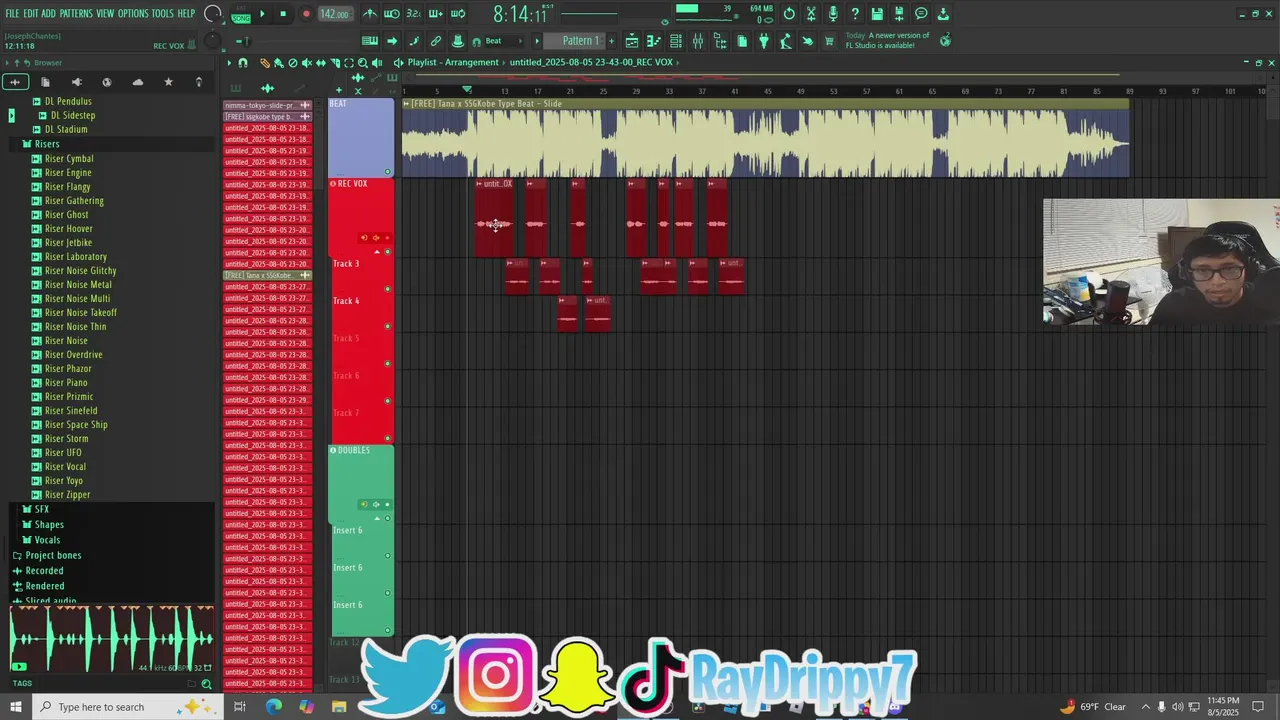Save the project with the floppy icon
This screenshot has height=720, width=1280.
click(877, 14)
